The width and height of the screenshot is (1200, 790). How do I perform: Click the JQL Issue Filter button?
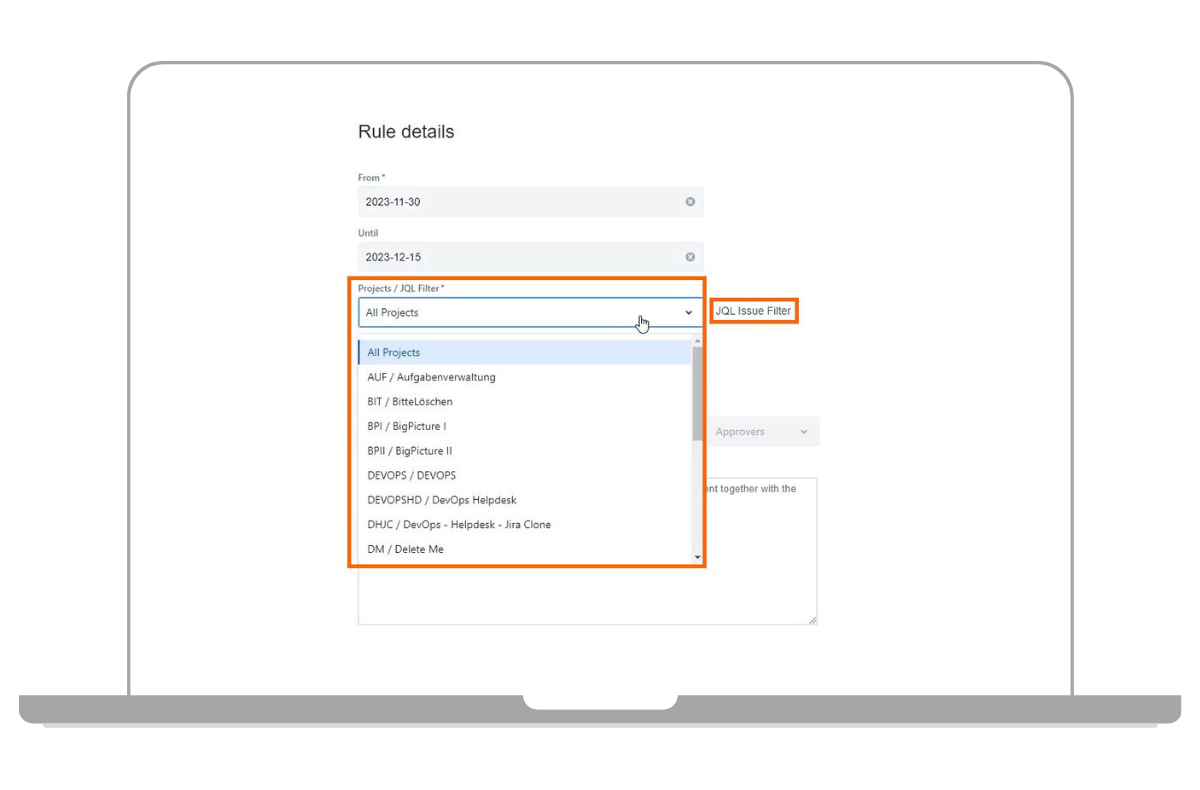coord(753,311)
